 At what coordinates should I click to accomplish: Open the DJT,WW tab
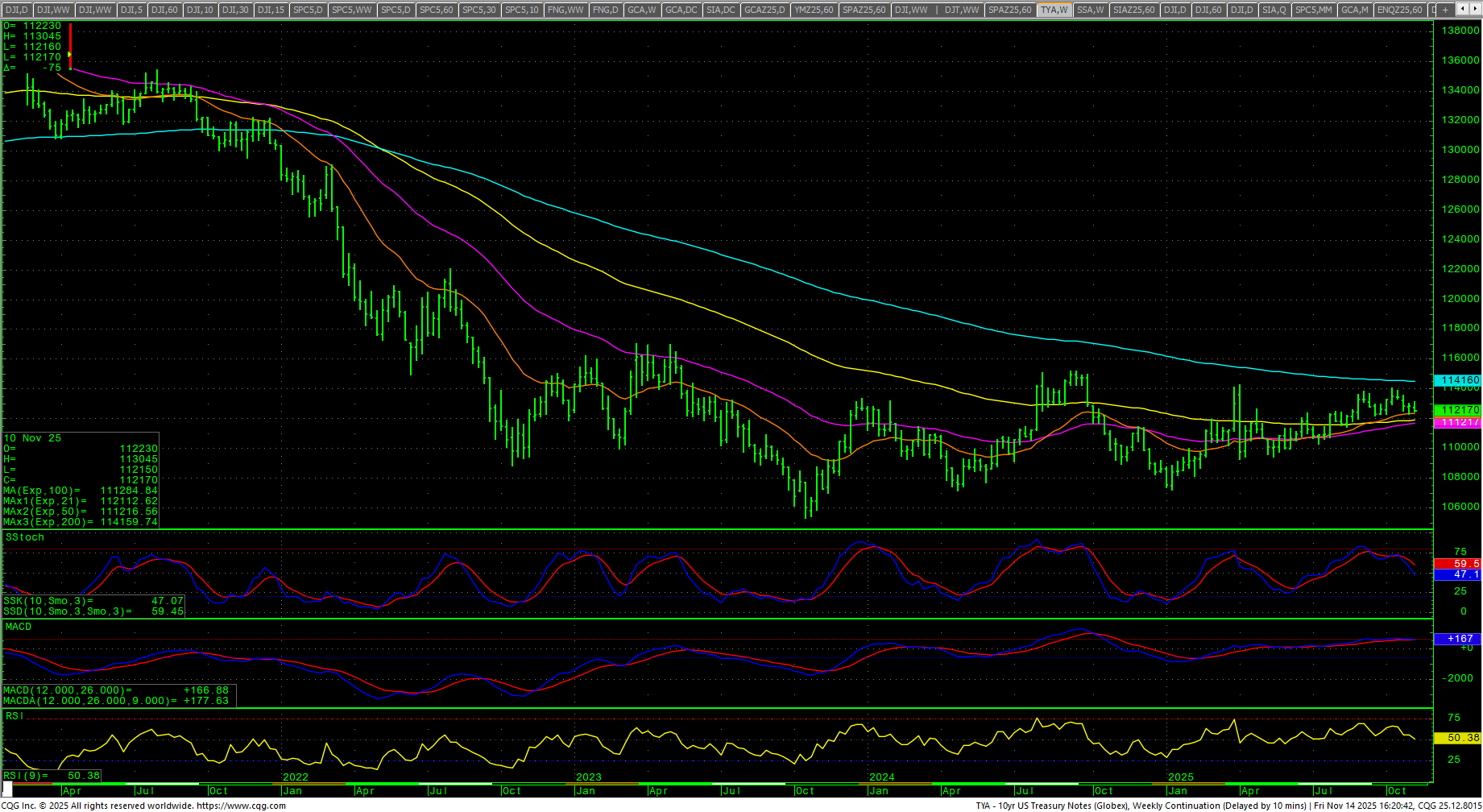point(962,10)
